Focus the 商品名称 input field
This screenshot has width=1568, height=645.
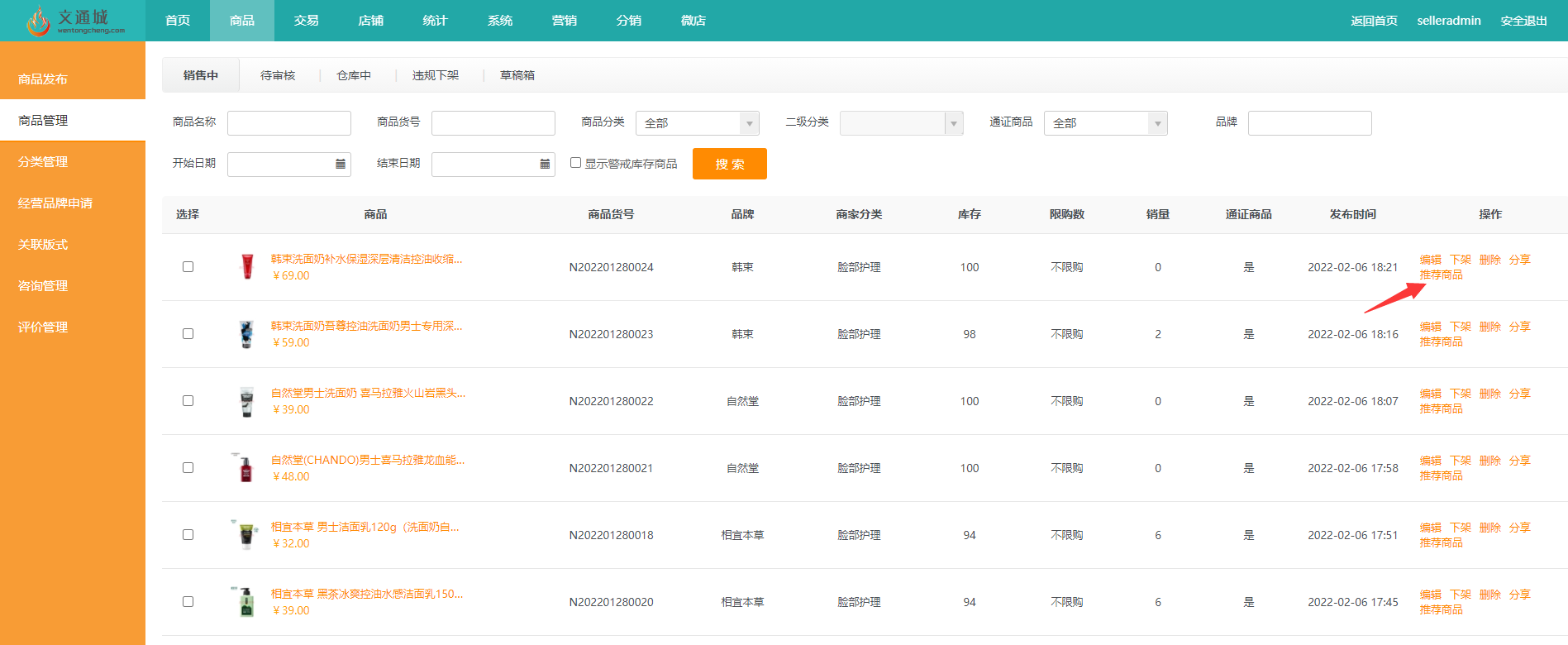289,123
